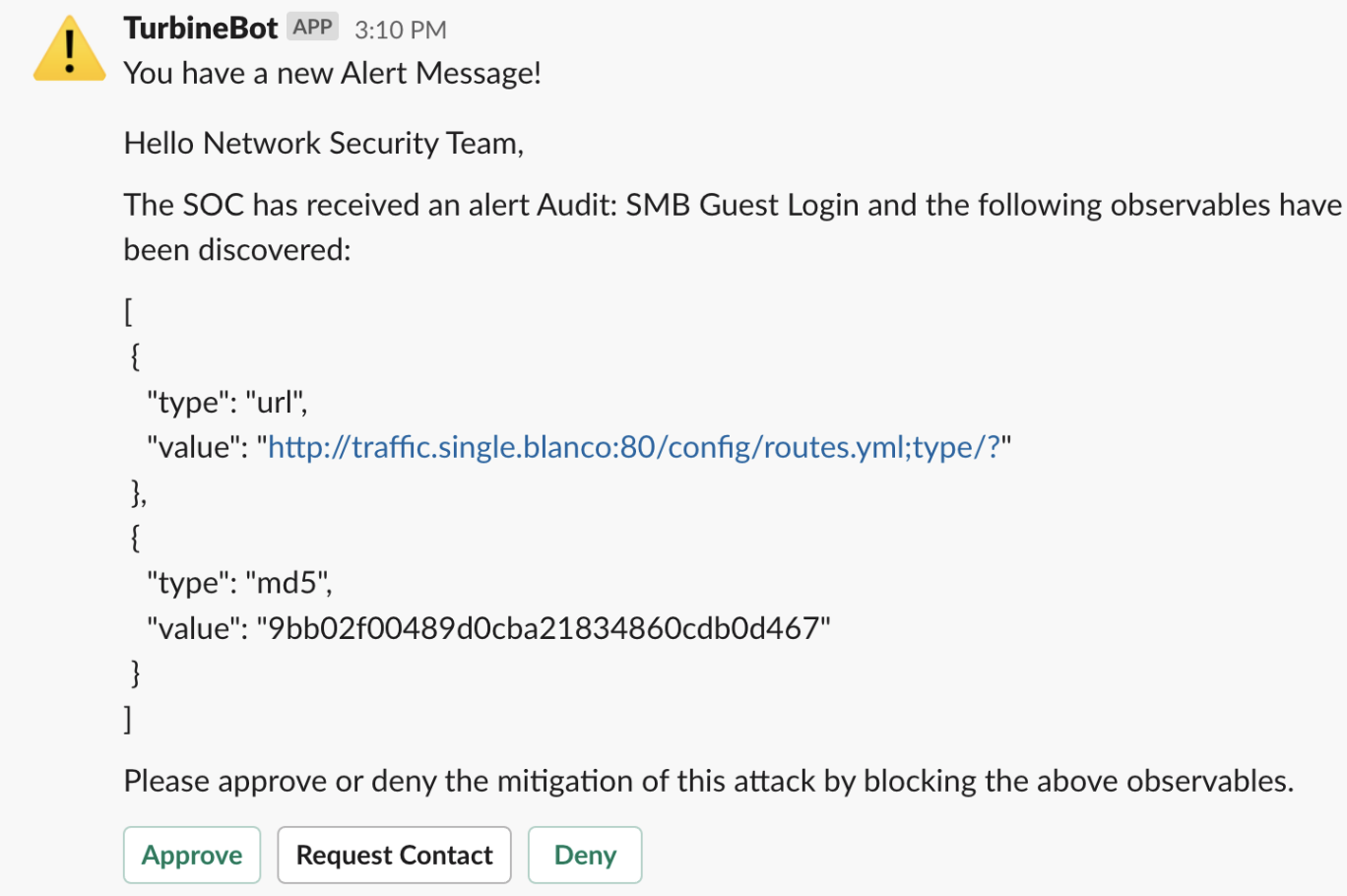This screenshot has height=896, width=1347.
Task: Click the 'type': 'md5' JSON line
Action: pos(239,582)
